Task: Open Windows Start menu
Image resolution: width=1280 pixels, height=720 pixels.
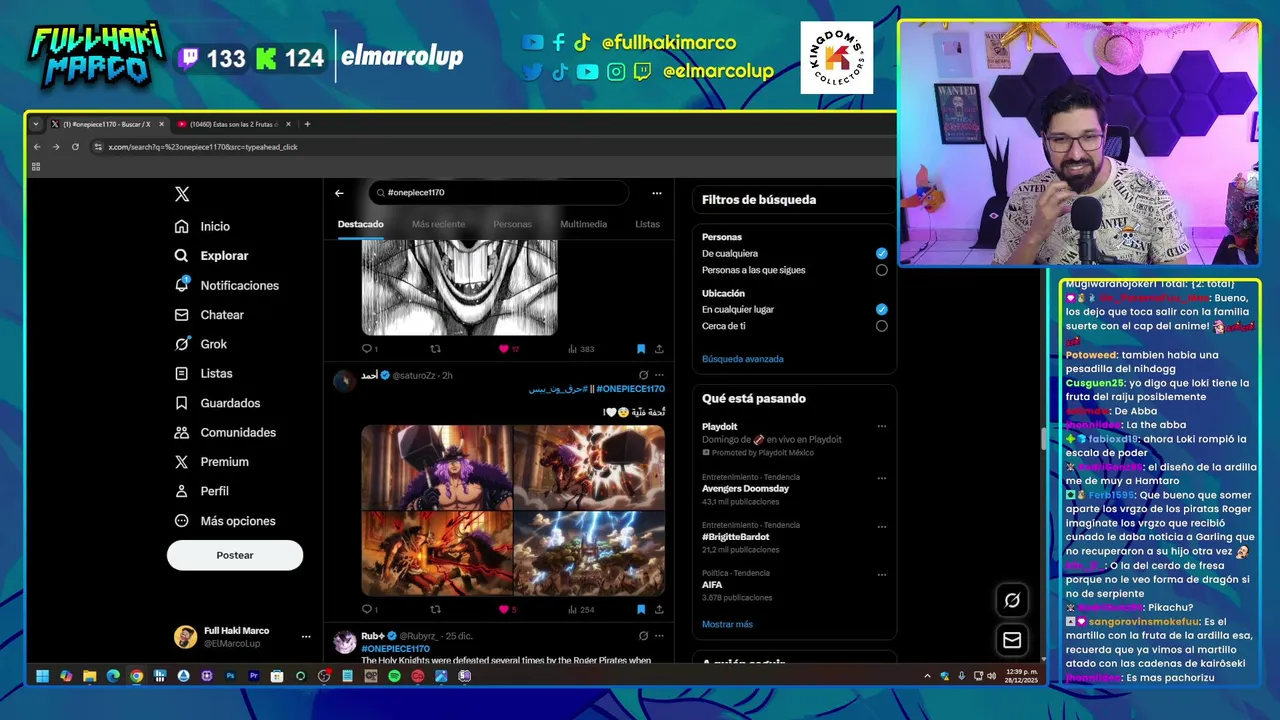Action: pos(43,676)
